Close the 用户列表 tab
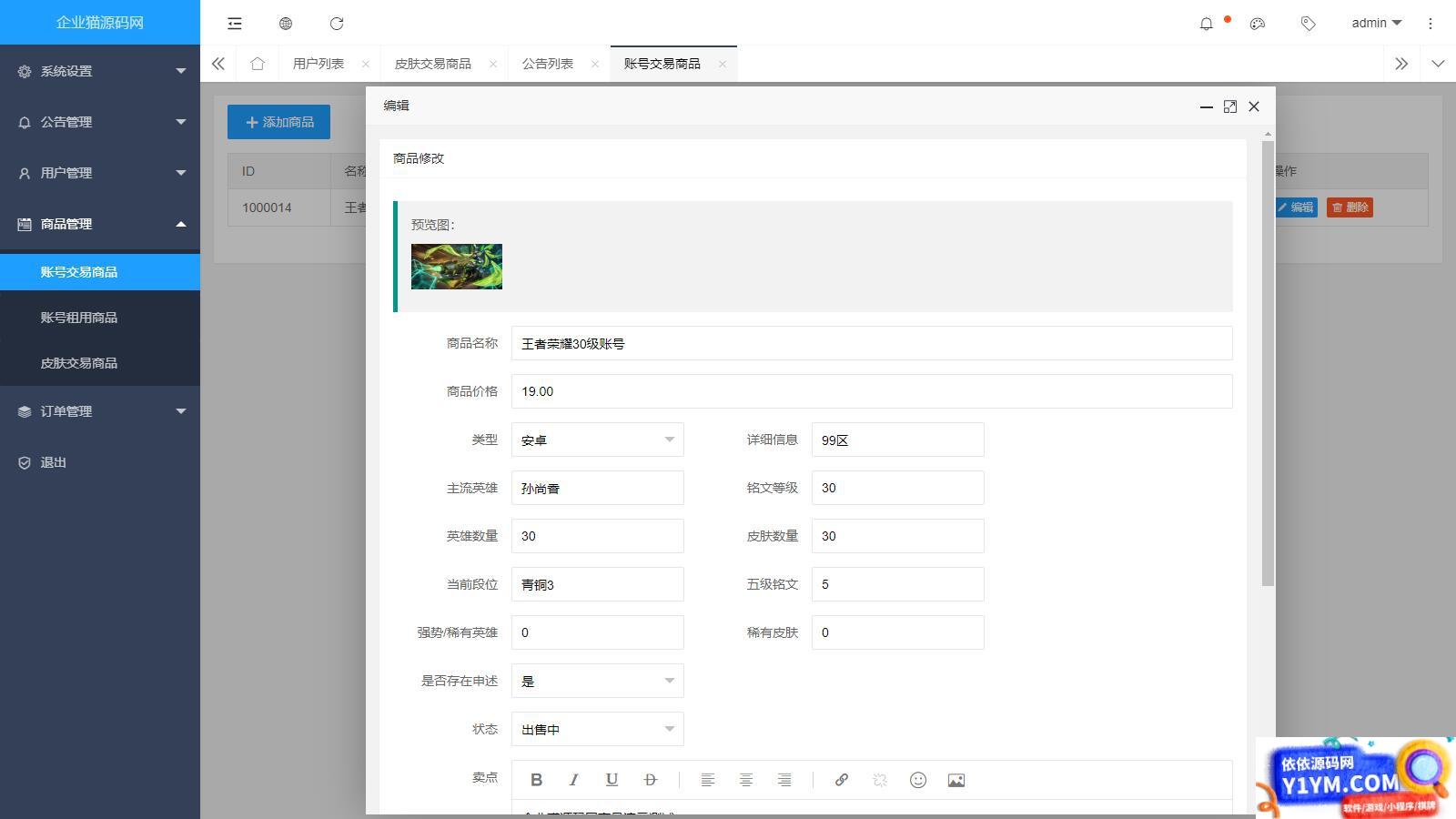 tap(366, 64)
